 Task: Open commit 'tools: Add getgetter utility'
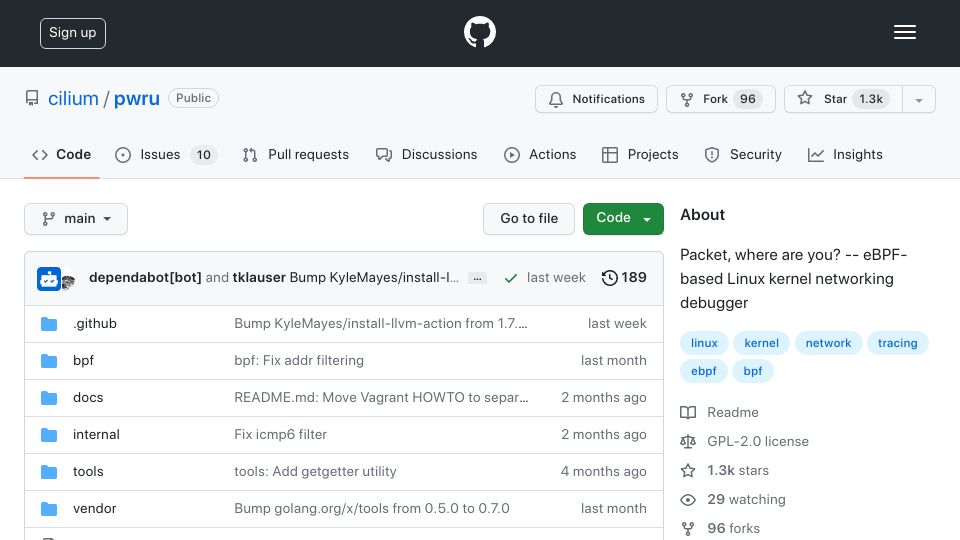pyautogui.click(x=315, y=471)
